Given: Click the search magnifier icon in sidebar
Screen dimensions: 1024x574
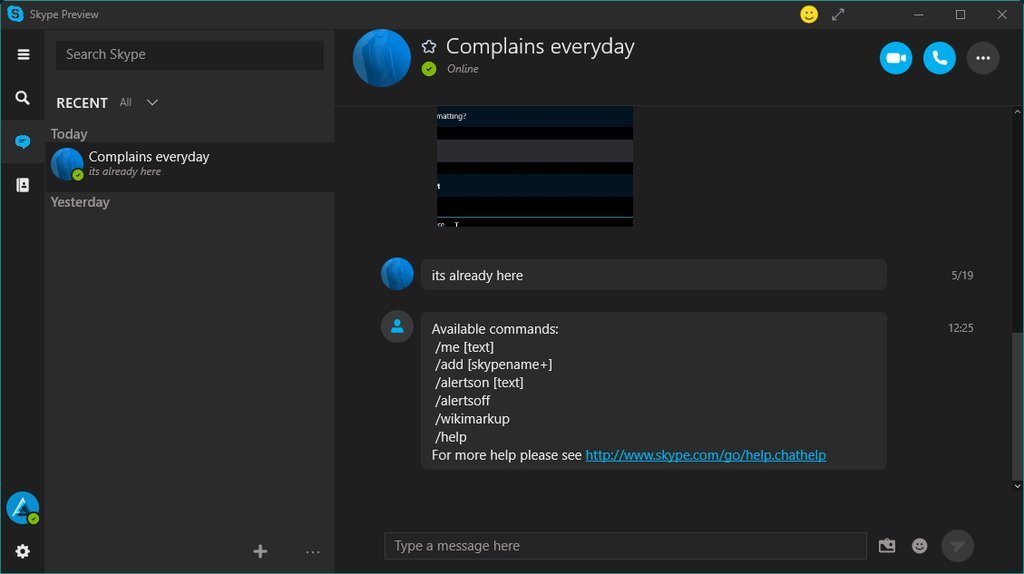Looking at the screenshot, I should (23, 98).
